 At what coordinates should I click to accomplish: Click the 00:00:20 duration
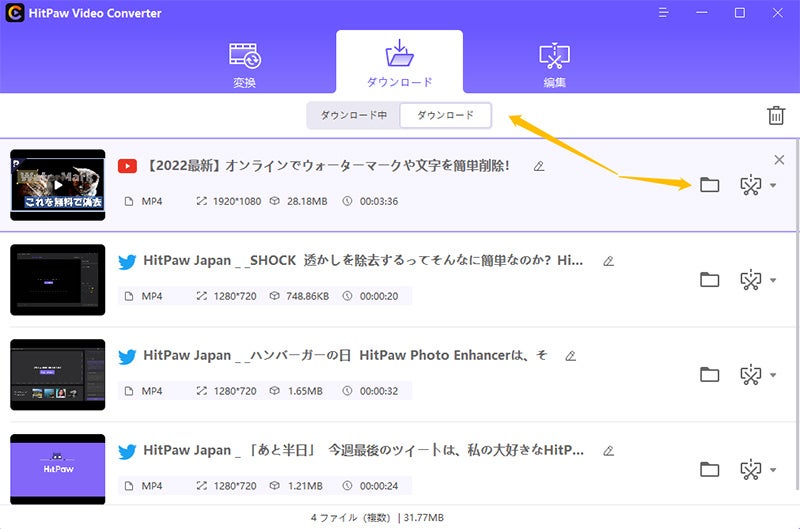[379, 296]
